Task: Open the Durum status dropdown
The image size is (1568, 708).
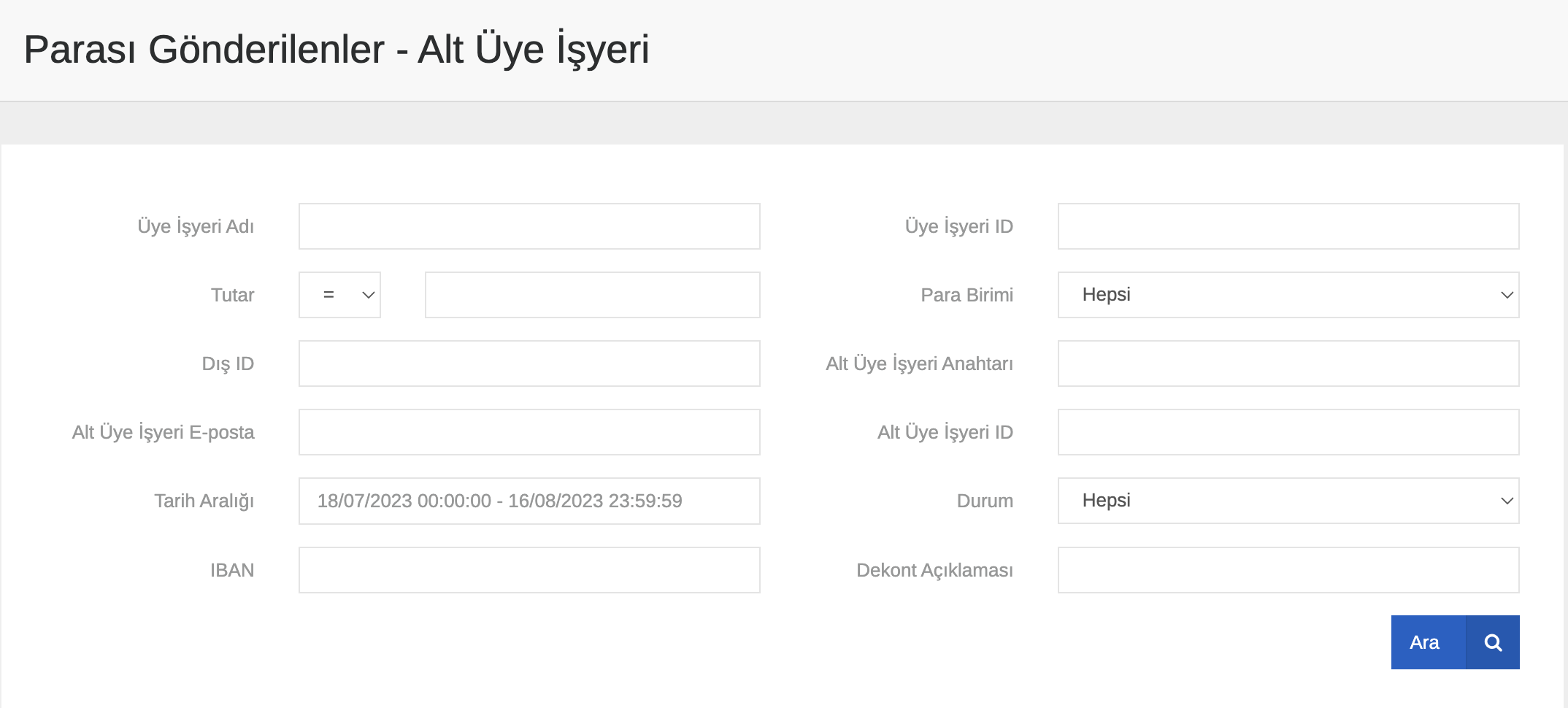Action: click(x=1288, y=501)
